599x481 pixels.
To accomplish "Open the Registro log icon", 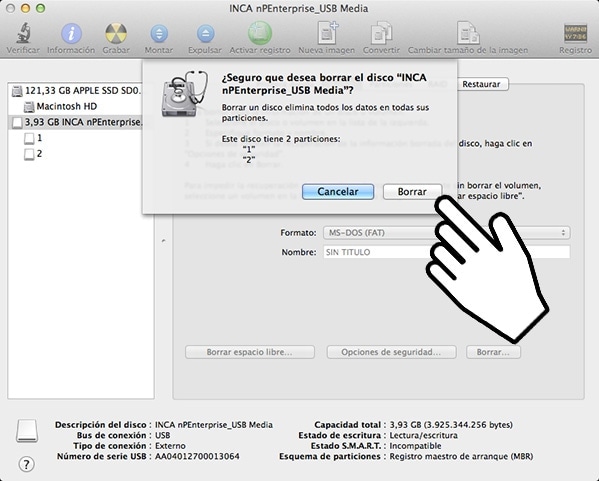I will pos(575,33).
